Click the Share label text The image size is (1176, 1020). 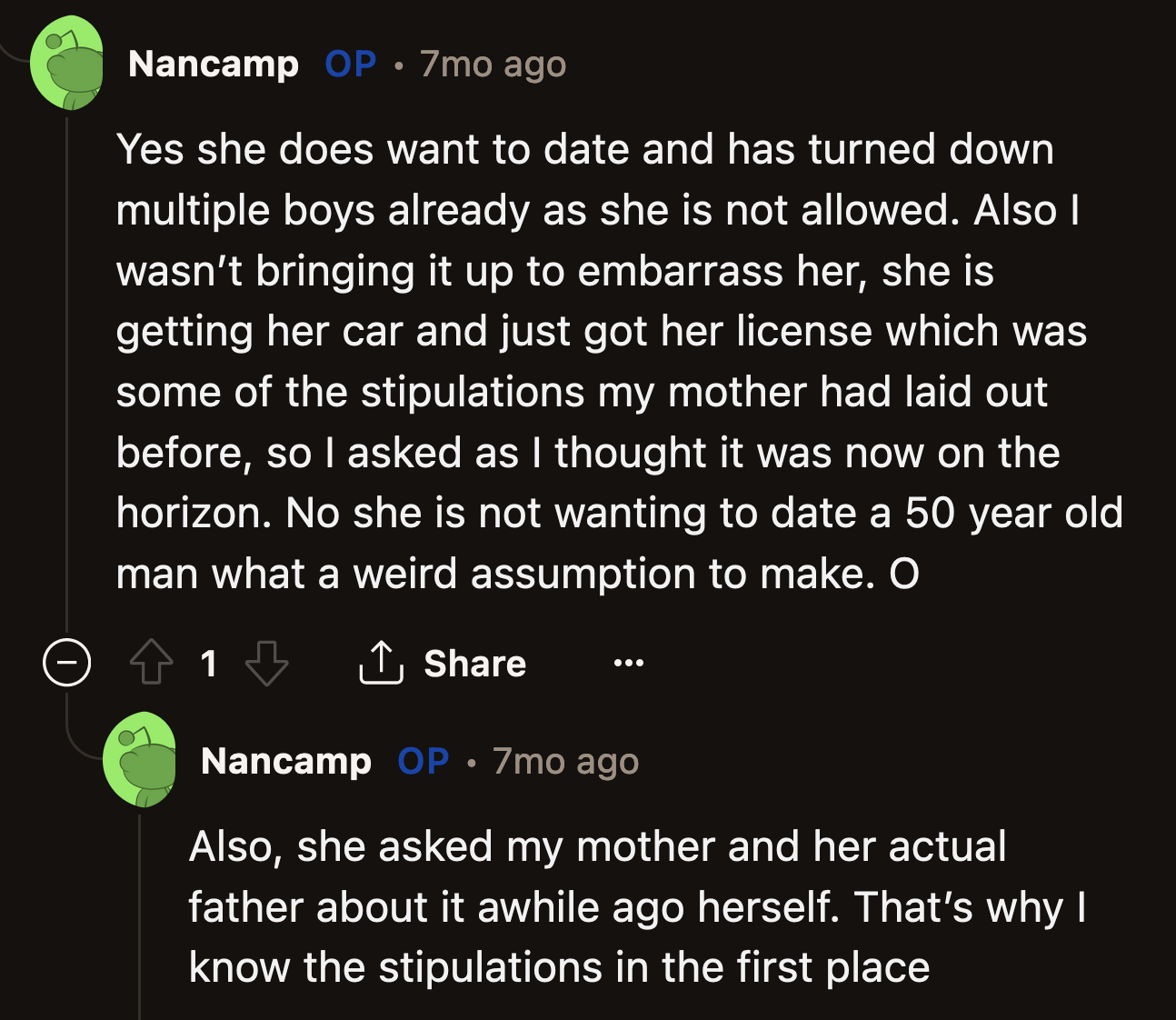(x=473, y=664)
